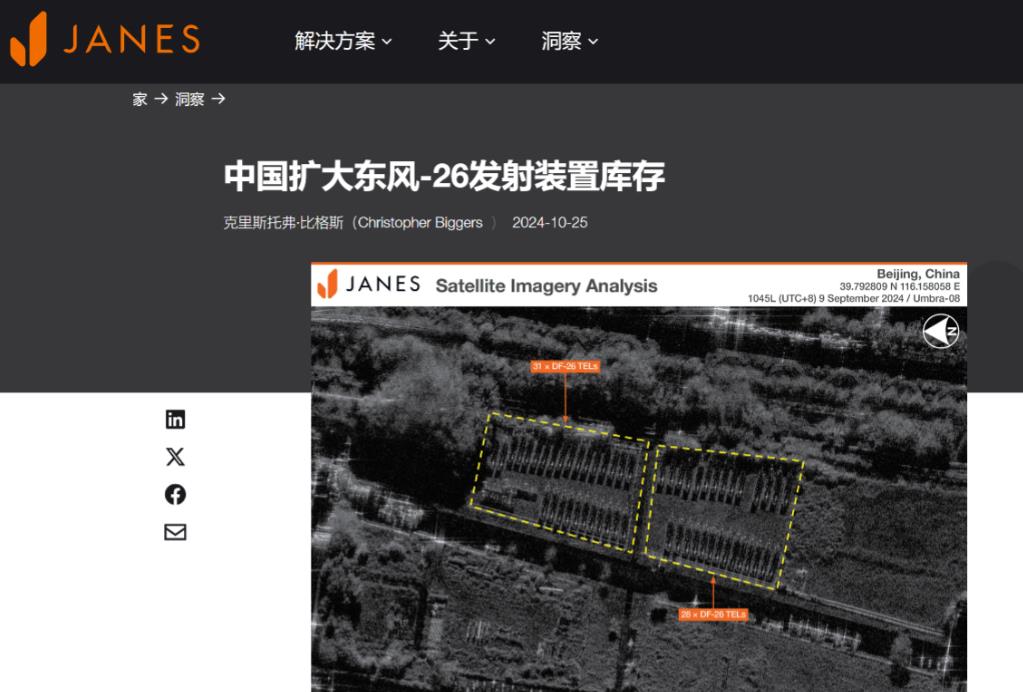The image size is (1023, 692).
Task: Open the 解决方案 dropdown menu
Action: point(343,41)
